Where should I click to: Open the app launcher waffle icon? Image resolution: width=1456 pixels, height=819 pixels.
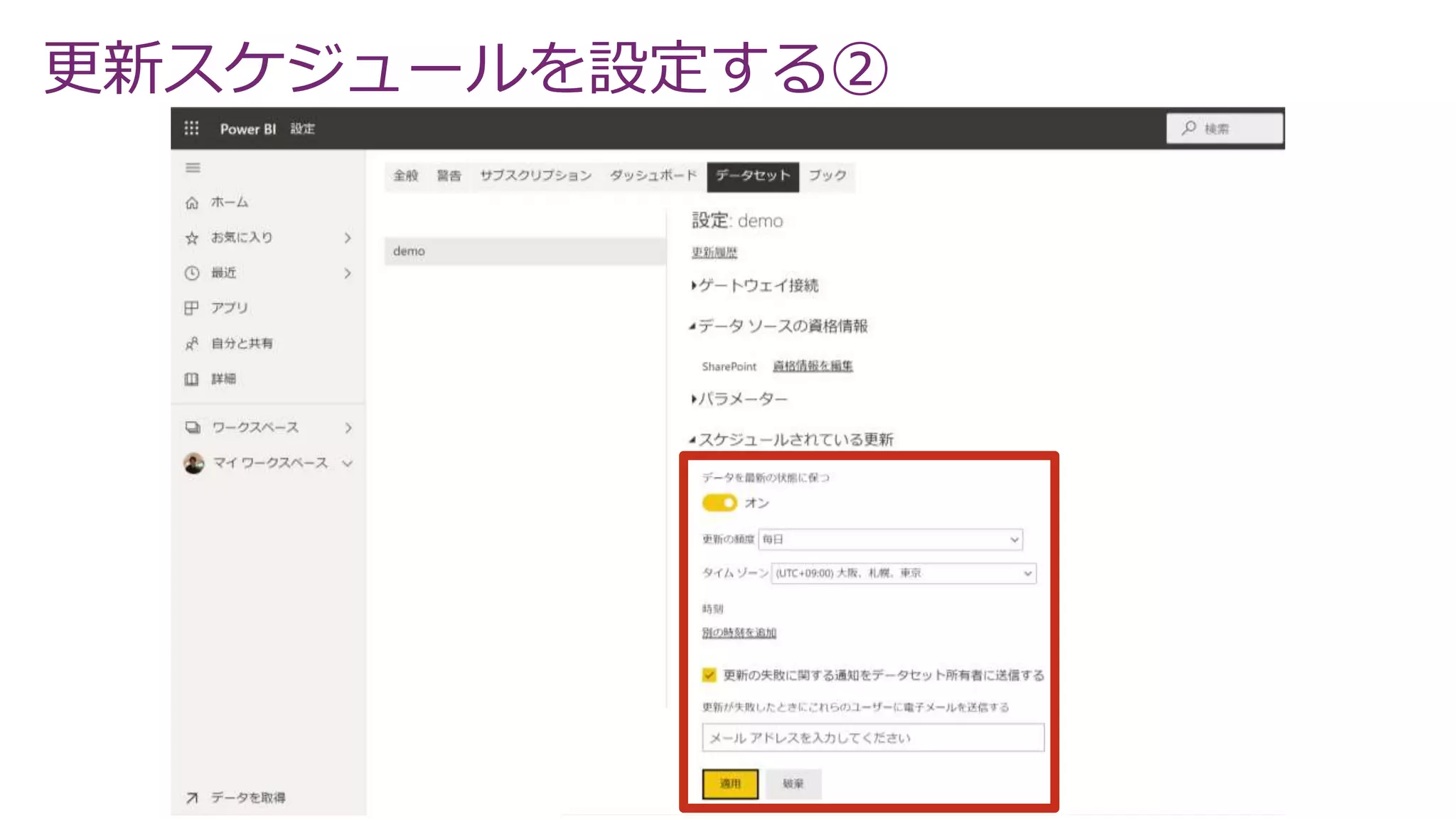coord(191,128)
